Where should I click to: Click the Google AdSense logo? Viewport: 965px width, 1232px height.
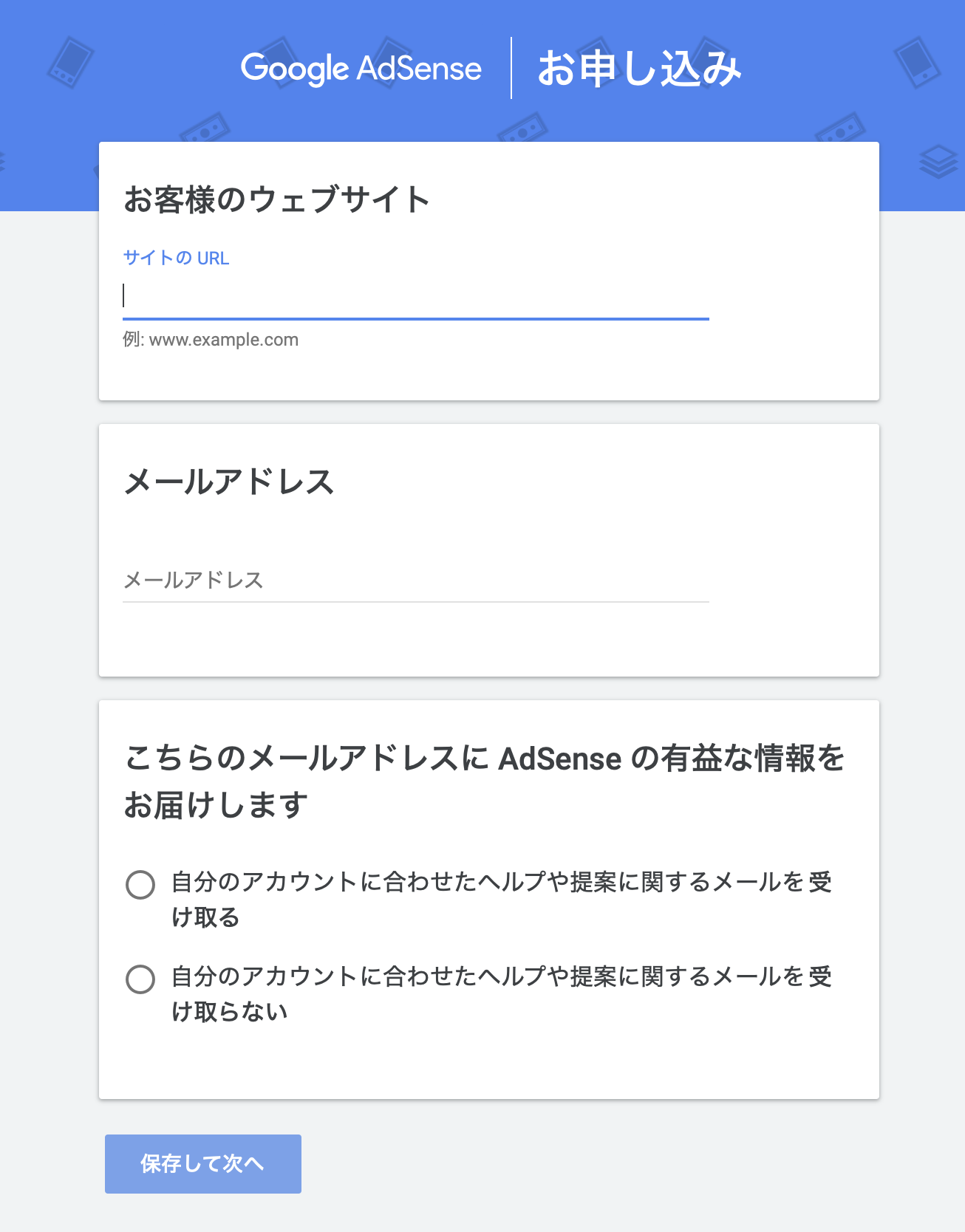coord(361,69)
